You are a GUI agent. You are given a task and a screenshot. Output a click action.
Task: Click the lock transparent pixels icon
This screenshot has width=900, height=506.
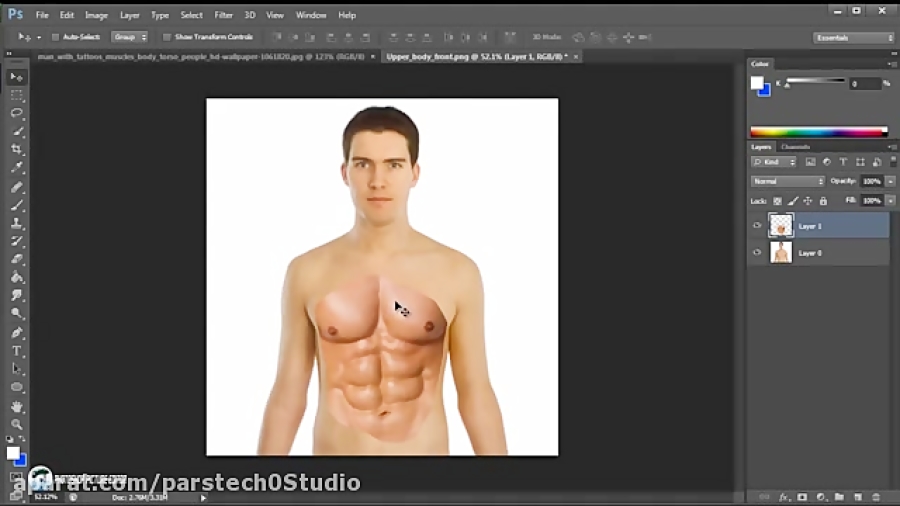(777, 201)
